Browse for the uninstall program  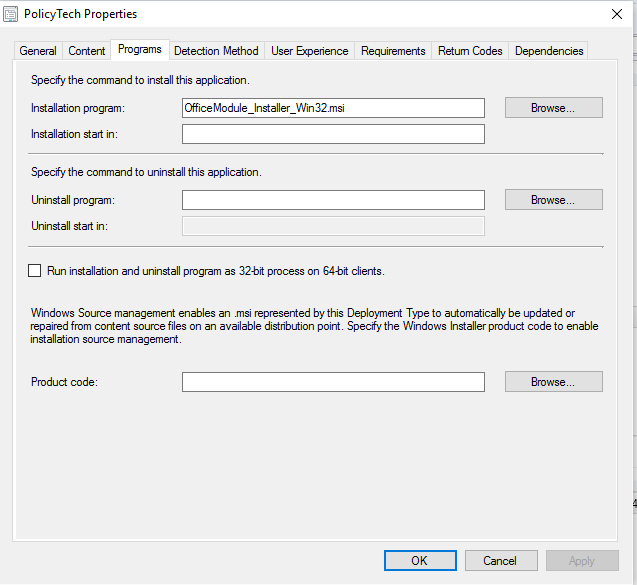point(554,199)
